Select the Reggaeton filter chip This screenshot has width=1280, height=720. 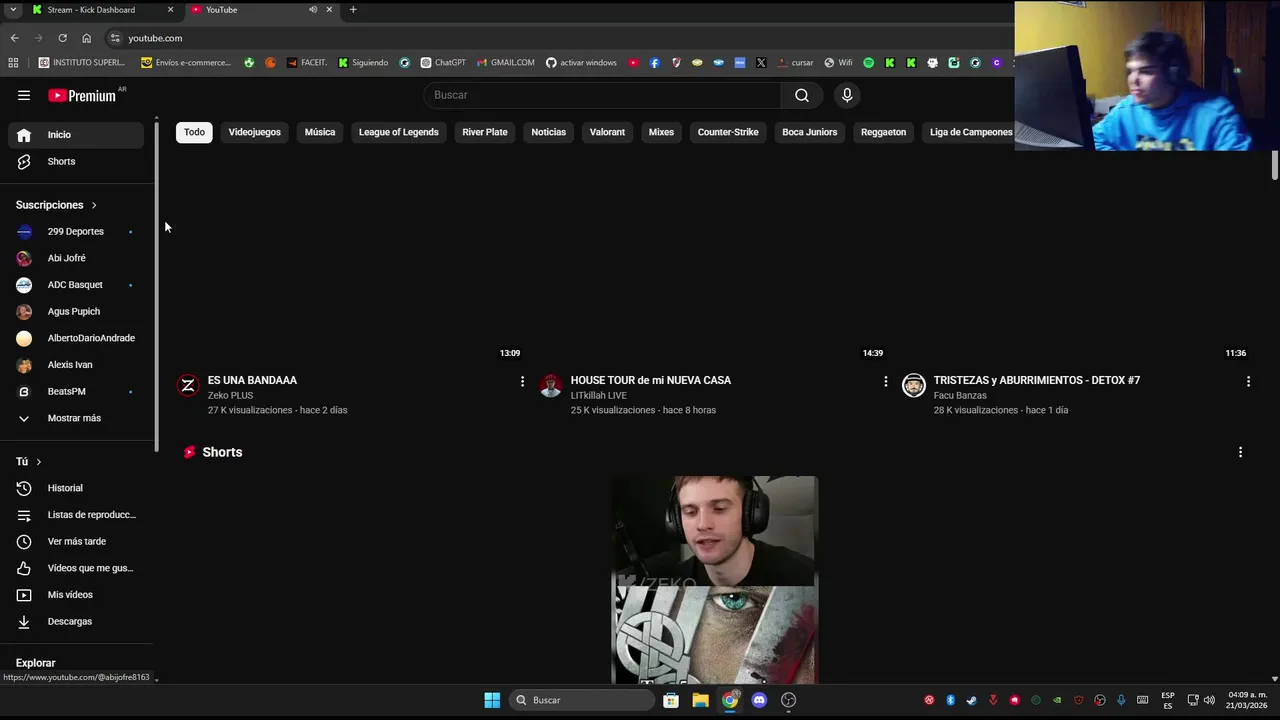[x=883, y=132]
